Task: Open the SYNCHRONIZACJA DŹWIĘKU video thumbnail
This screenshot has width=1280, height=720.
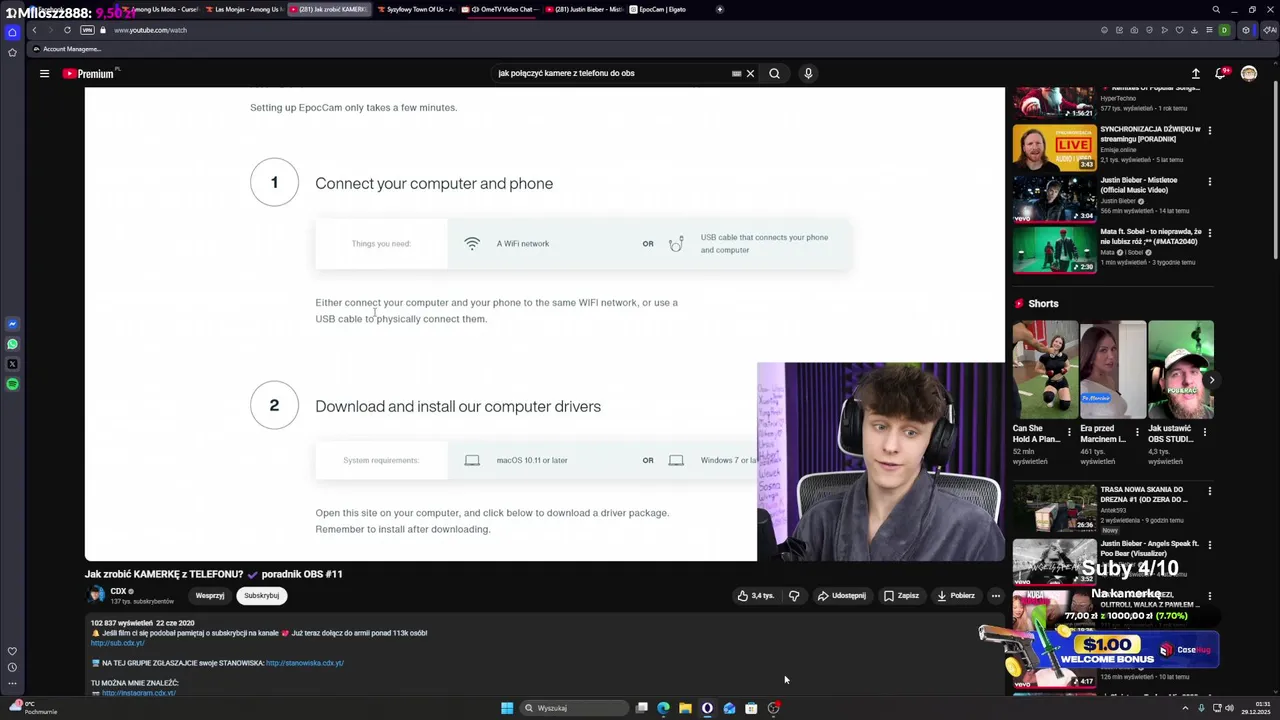Action: click(1055, 147)
